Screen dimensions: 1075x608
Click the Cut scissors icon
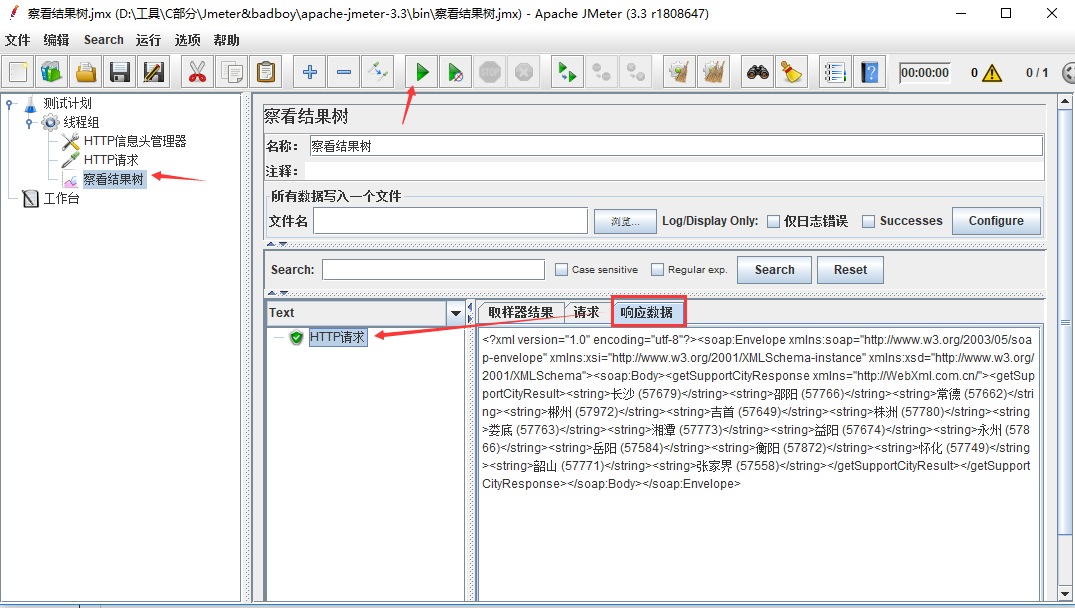tap(197, 72)
